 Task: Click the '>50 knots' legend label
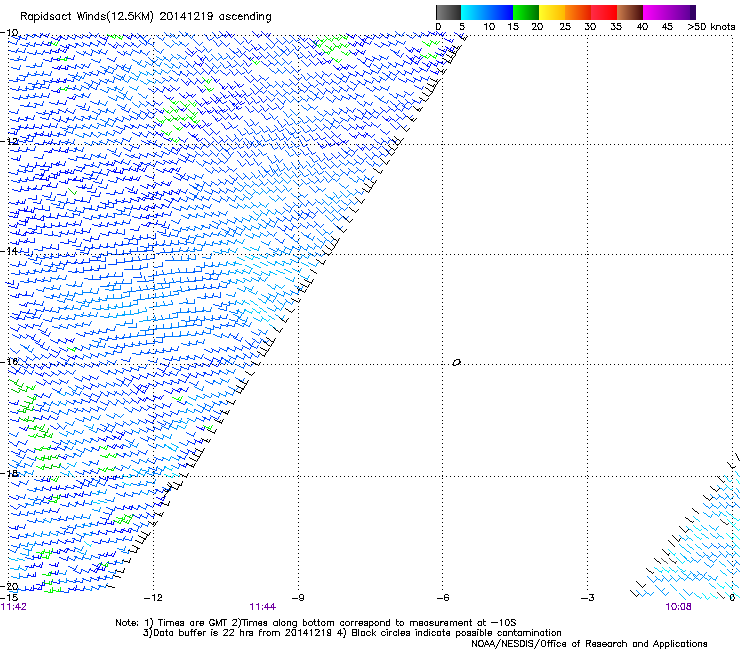click(x=711, y=27)
